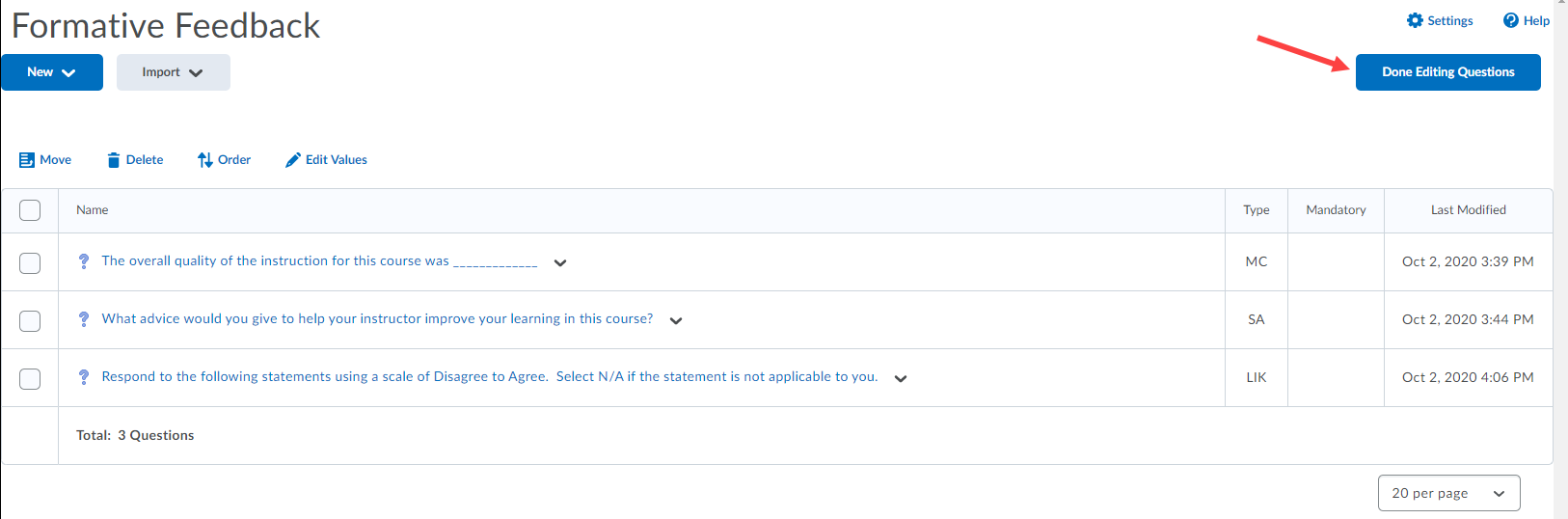
Task: Click the Order arrows icon
Action: pos(204,160)
